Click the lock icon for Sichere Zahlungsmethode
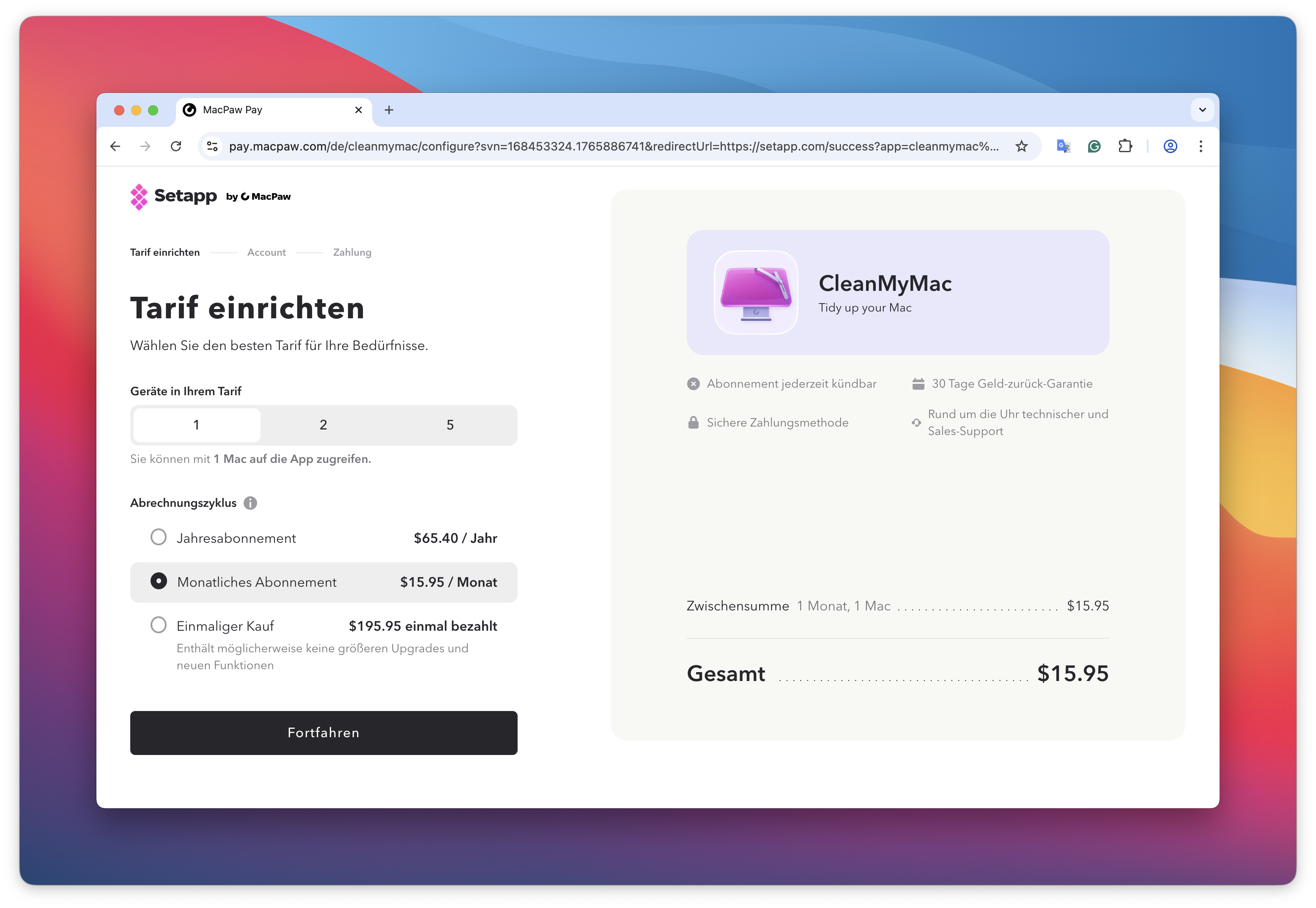This screenshot has width=1316, height=908. coord(693,423)
